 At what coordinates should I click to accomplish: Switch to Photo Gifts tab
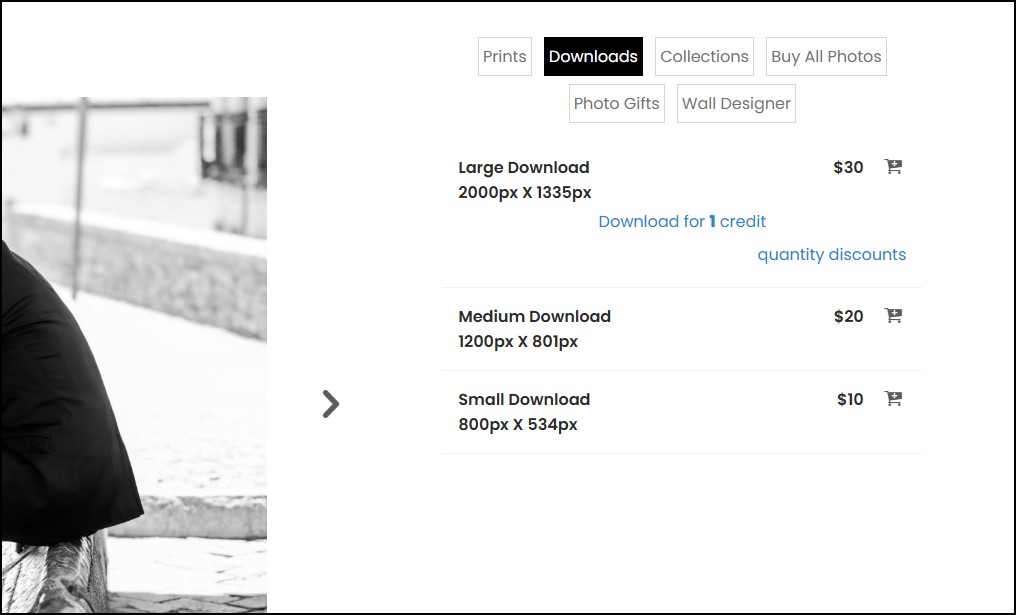click(617, 104)
